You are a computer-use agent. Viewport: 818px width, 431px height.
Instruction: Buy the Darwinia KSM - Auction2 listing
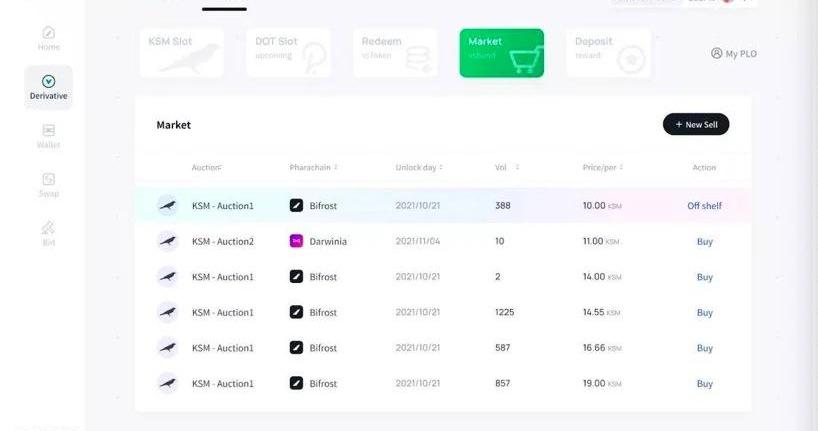point(704,242)
